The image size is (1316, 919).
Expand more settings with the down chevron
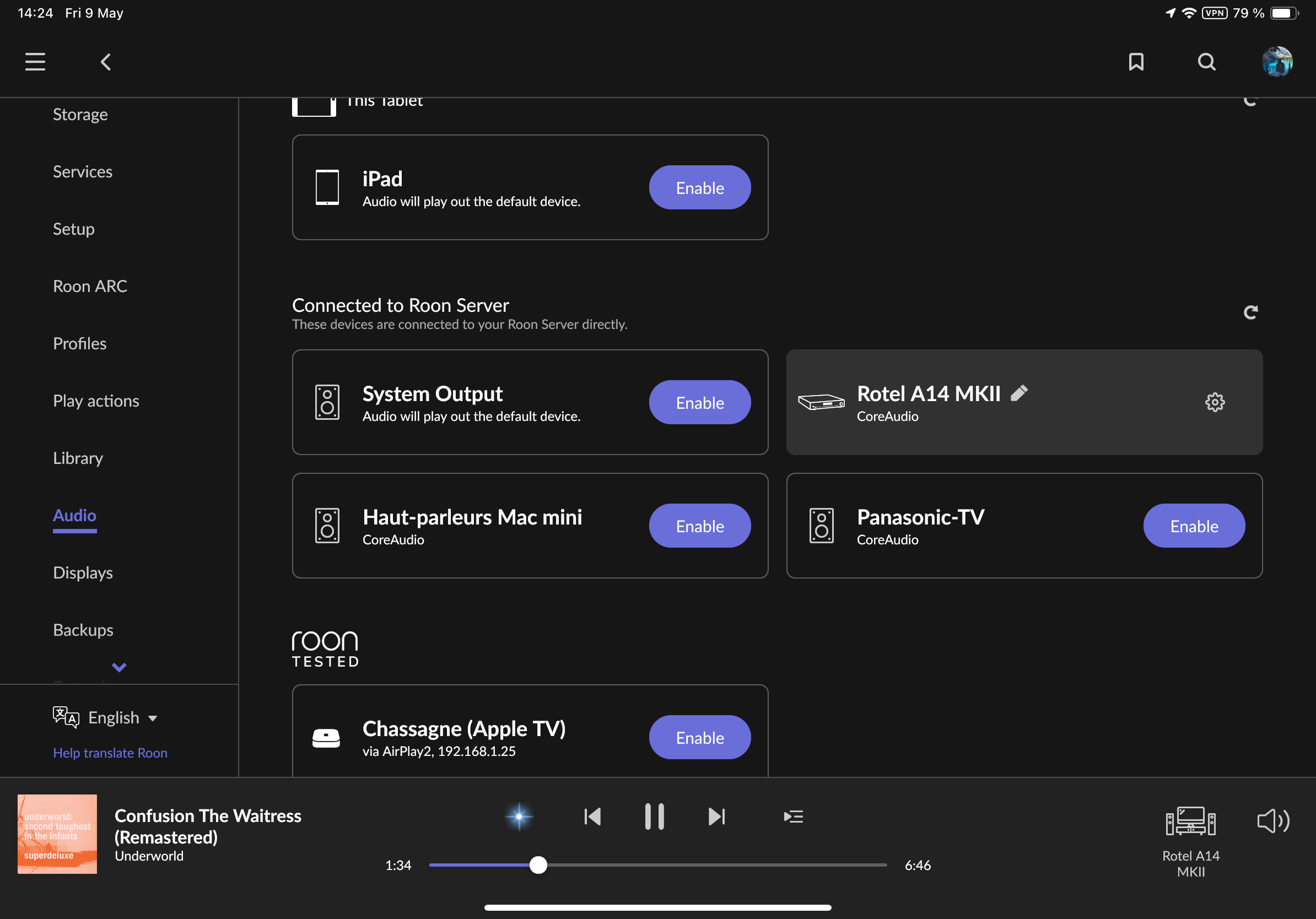[x=119, y=667]
